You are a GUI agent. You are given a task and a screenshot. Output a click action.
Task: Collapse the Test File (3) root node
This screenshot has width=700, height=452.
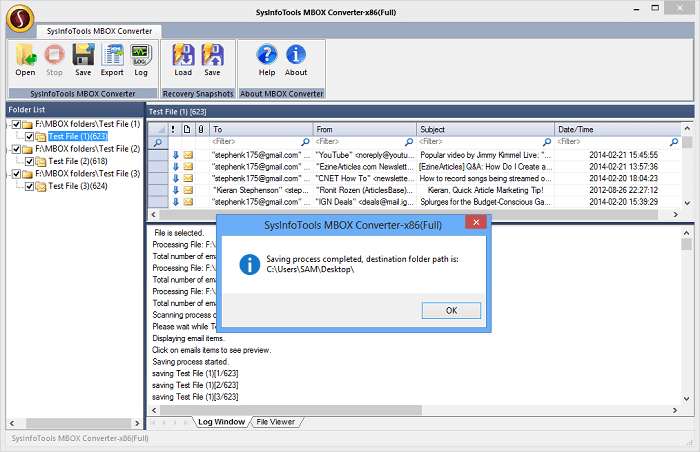click(8, 174)
